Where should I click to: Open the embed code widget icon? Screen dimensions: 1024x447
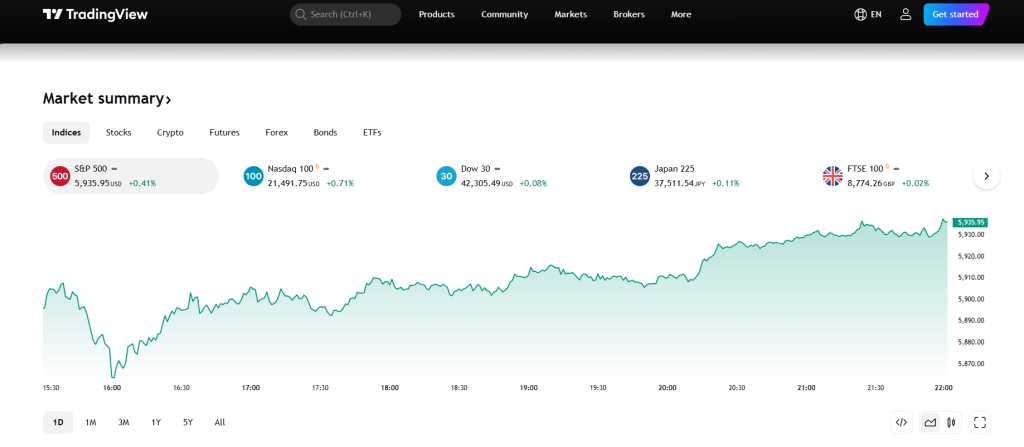(x=901, y=422)
